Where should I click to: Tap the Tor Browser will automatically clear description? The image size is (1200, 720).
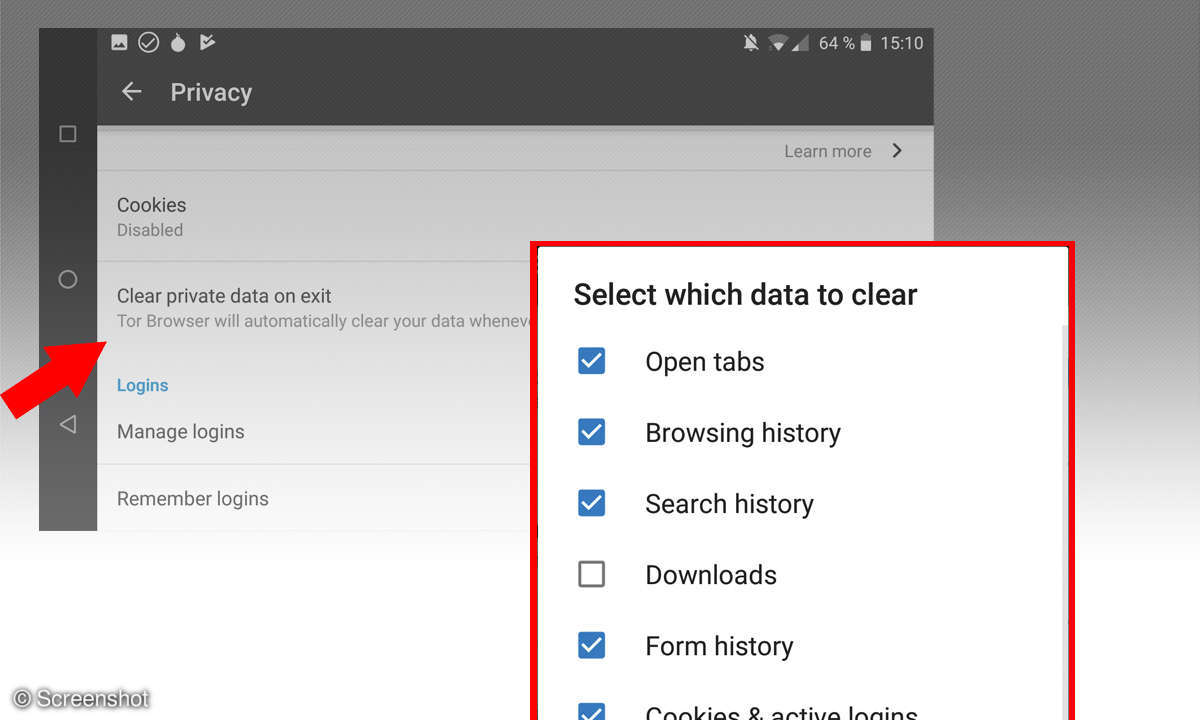coord(324,321)
